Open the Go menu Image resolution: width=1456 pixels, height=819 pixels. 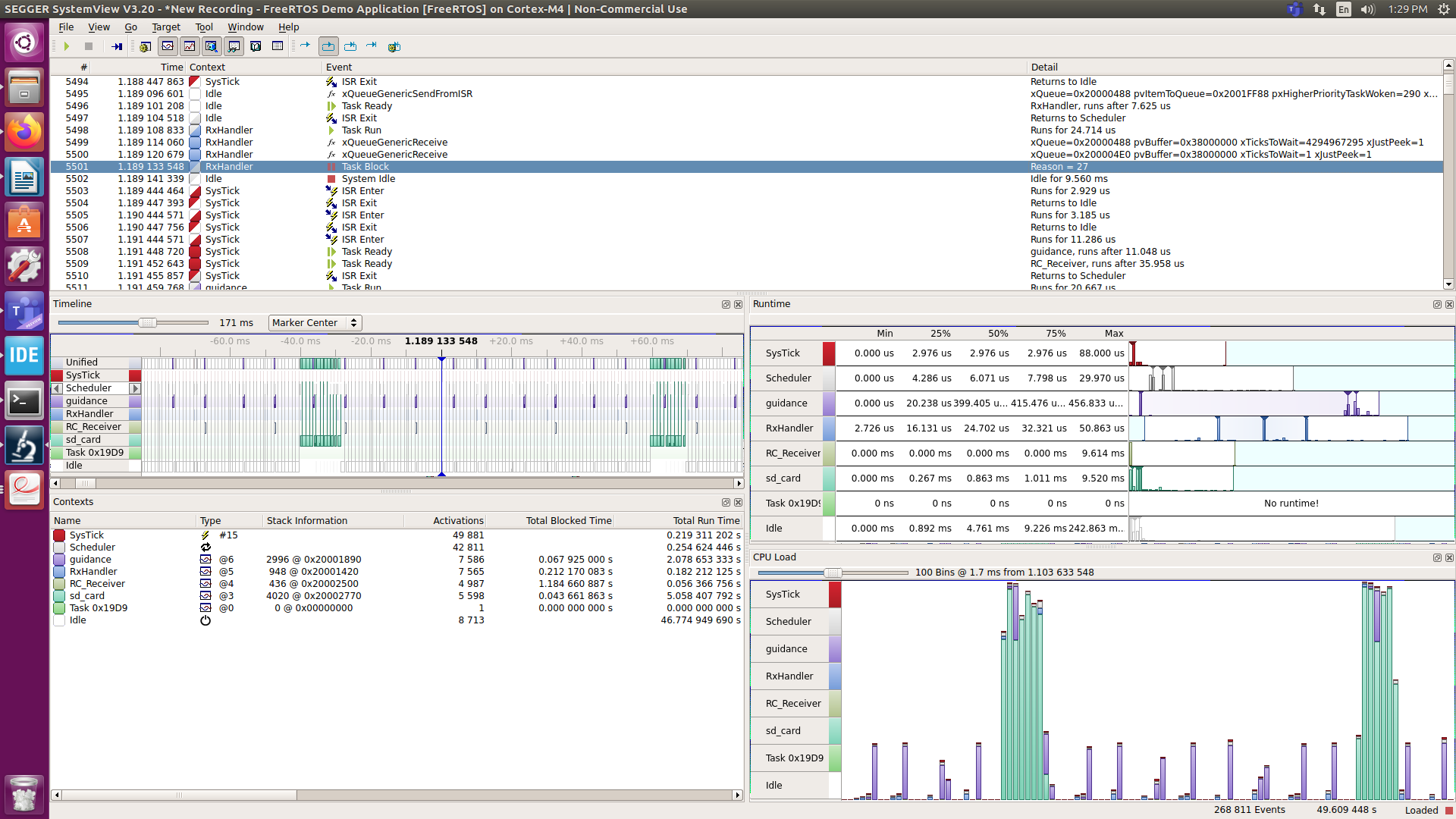[x=130, y=27]
